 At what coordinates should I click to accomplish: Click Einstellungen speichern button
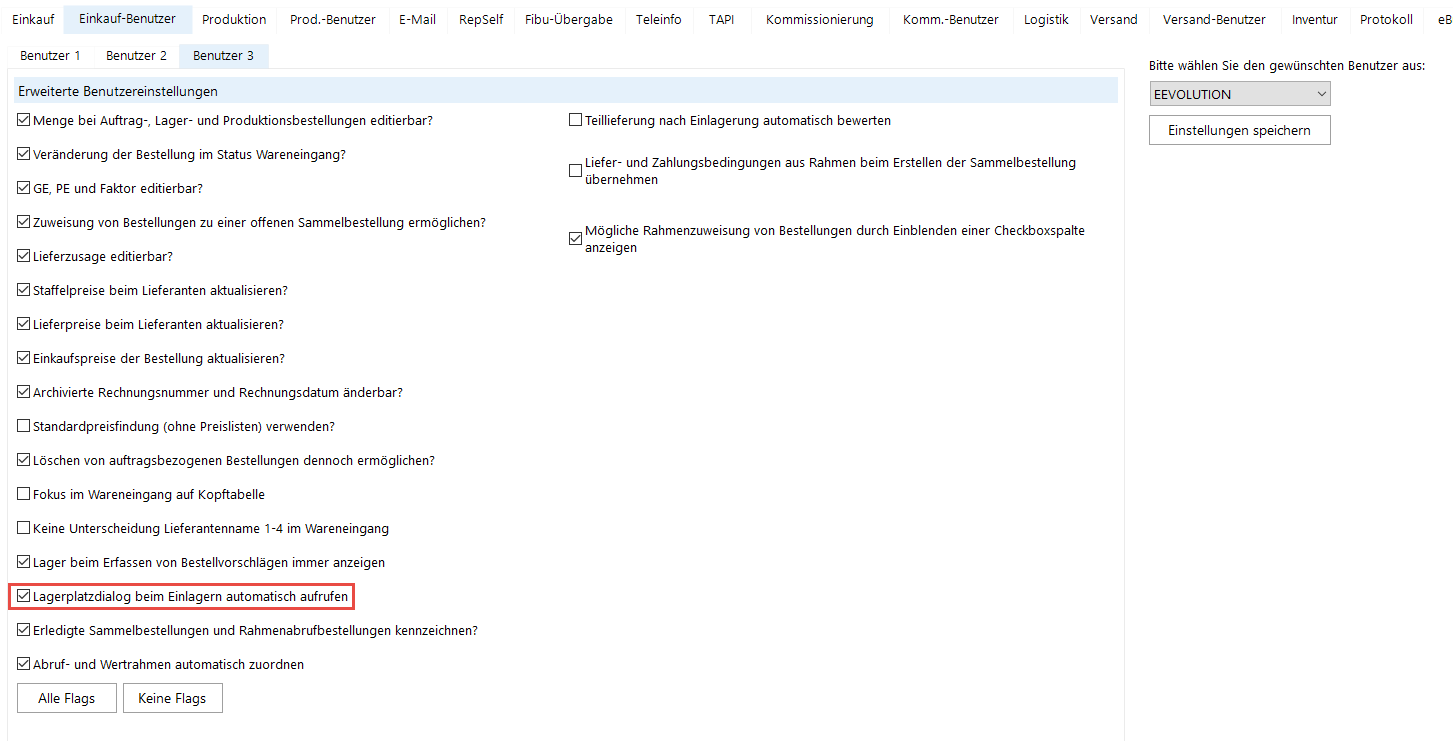click(1239, 130)
